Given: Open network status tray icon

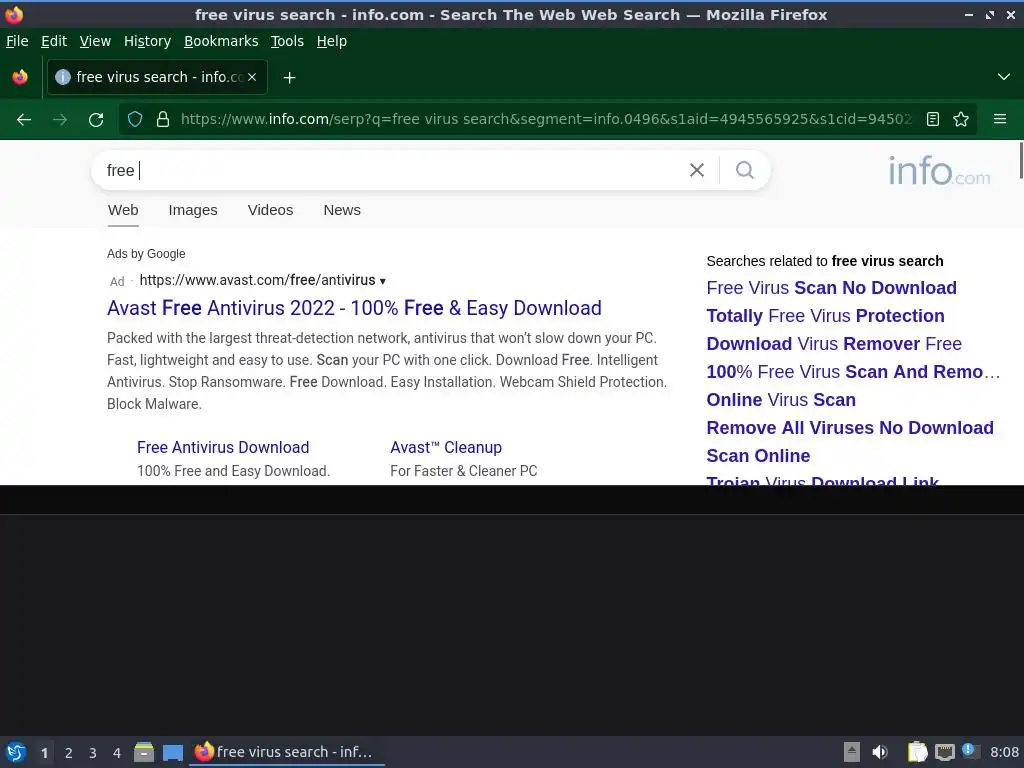Looking at the screenshot, I should [x=945, y=752].
